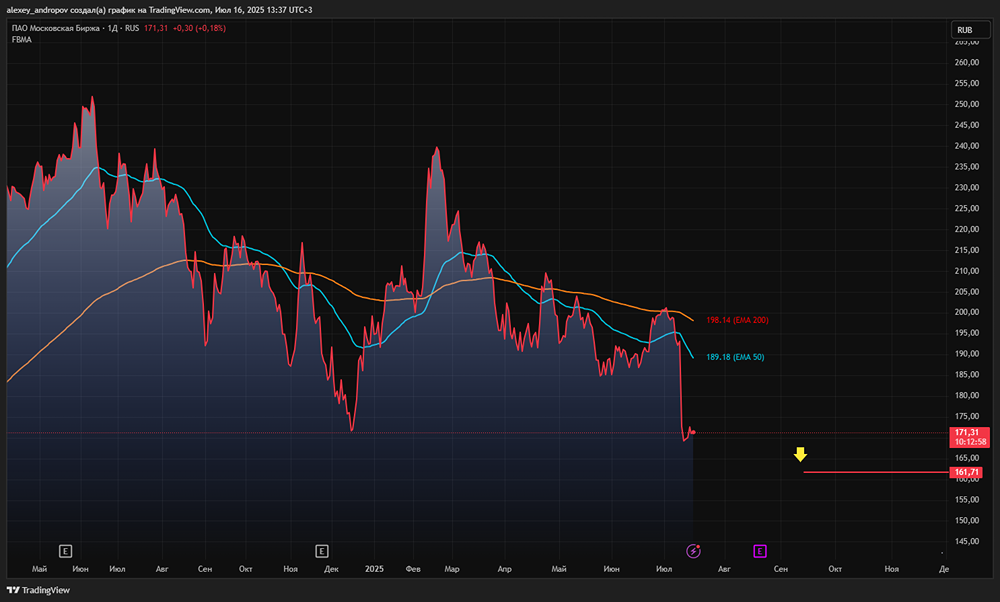This screenshot has width=1000, height=602.
Task: Click the 2025 year label on time axis
Action: (x=374, y=568)
